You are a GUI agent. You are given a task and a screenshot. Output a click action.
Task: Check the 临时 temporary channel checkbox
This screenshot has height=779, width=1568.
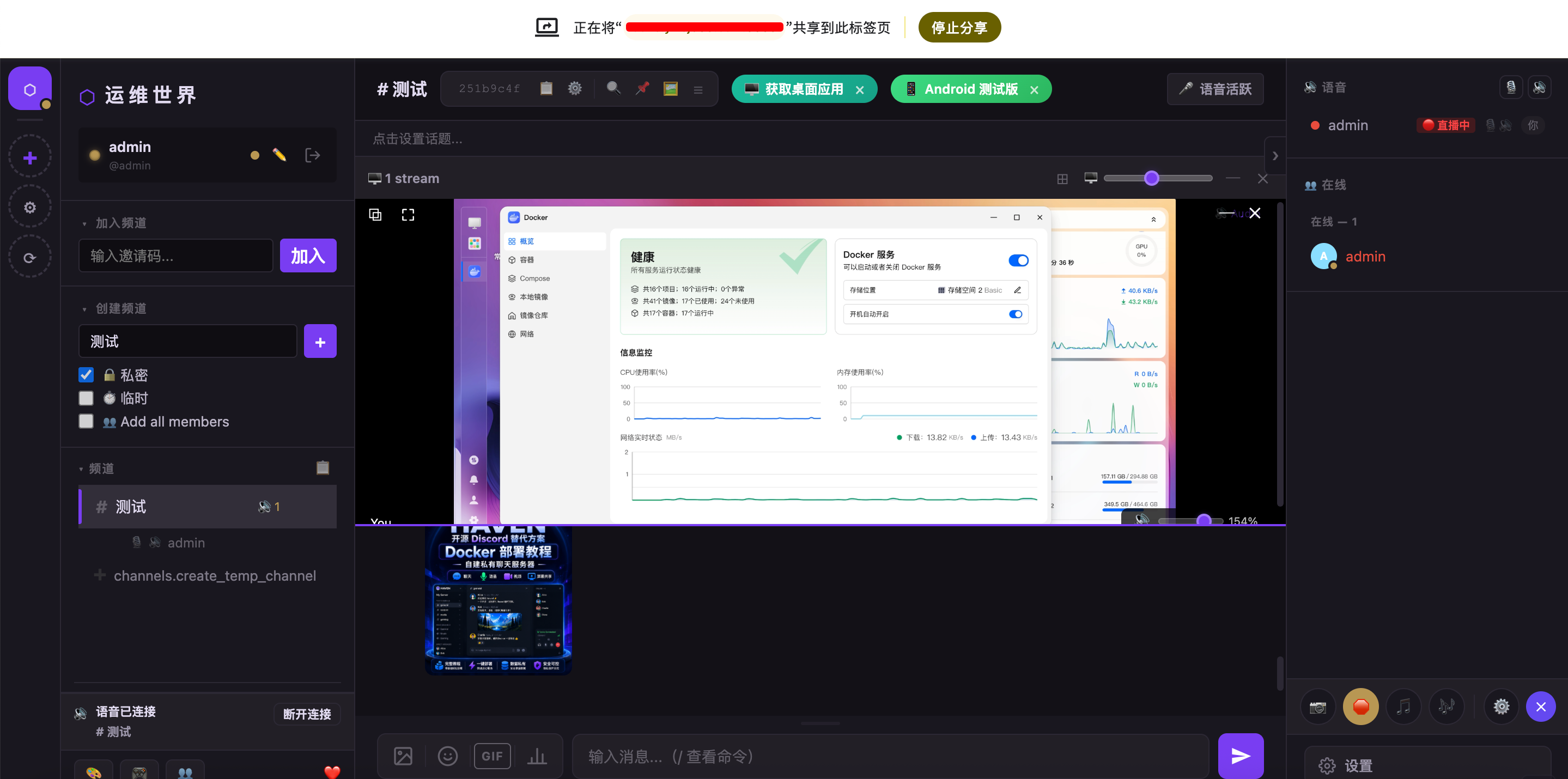coord(86,398)
